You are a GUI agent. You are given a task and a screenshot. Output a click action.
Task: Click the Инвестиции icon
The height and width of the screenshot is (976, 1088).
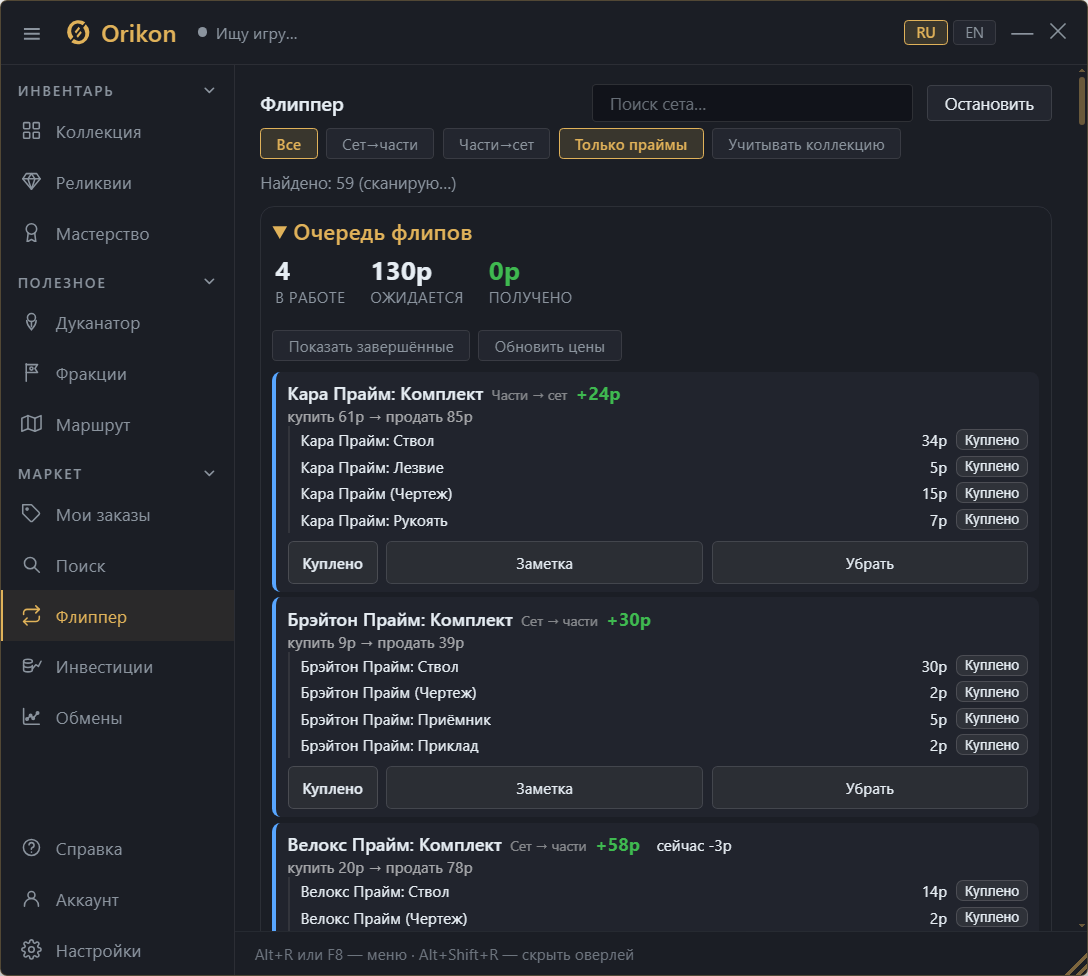[31, 666]
